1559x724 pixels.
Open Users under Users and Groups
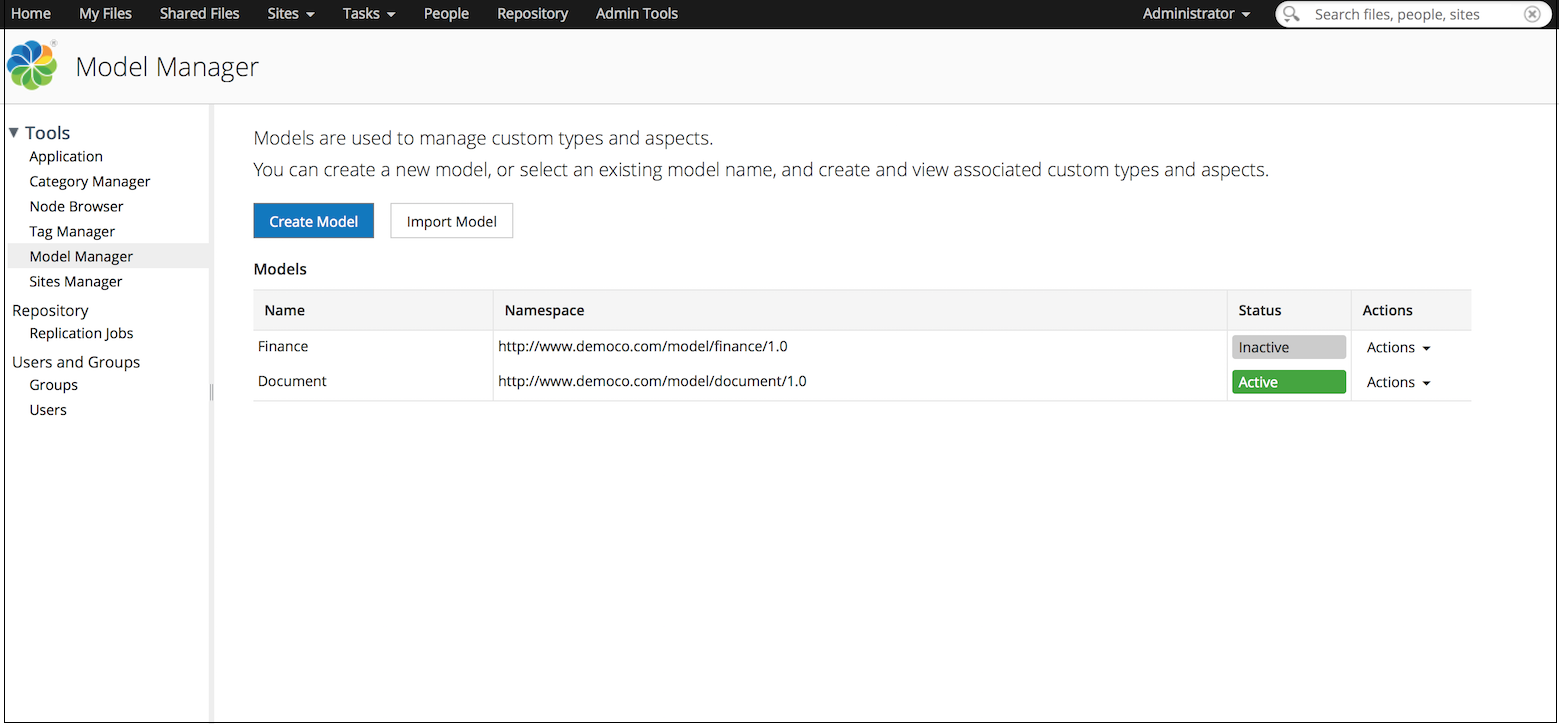pos(48,411)
